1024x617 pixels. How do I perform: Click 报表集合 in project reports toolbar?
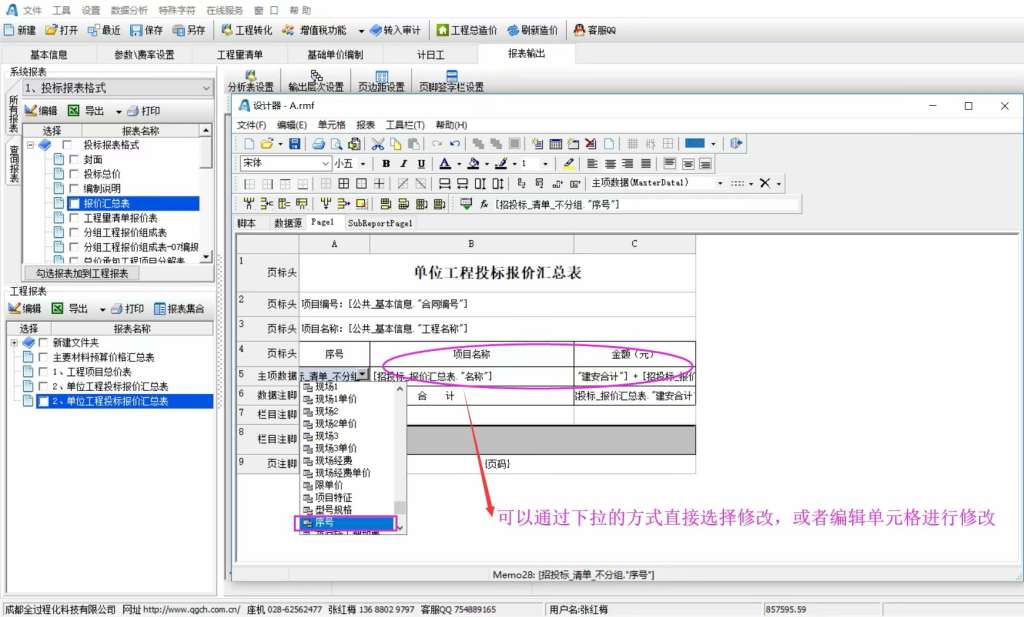pos(180,308)
